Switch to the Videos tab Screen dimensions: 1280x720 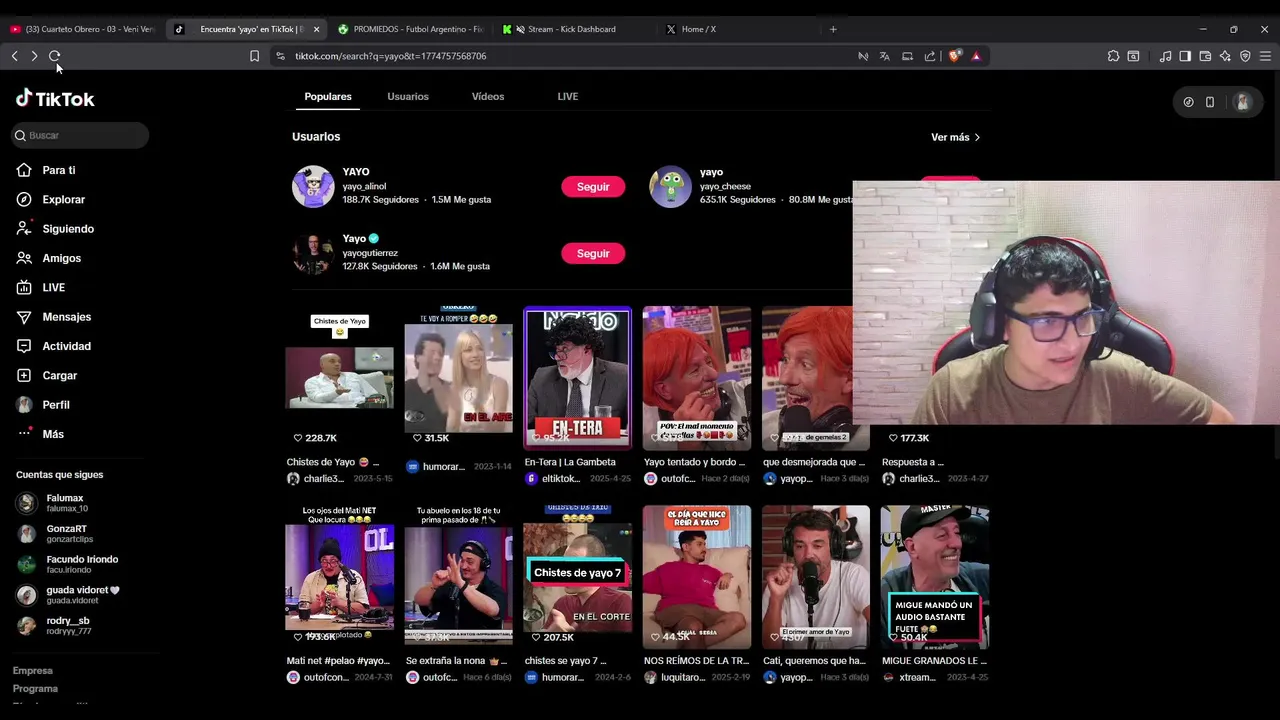point(488,96)
